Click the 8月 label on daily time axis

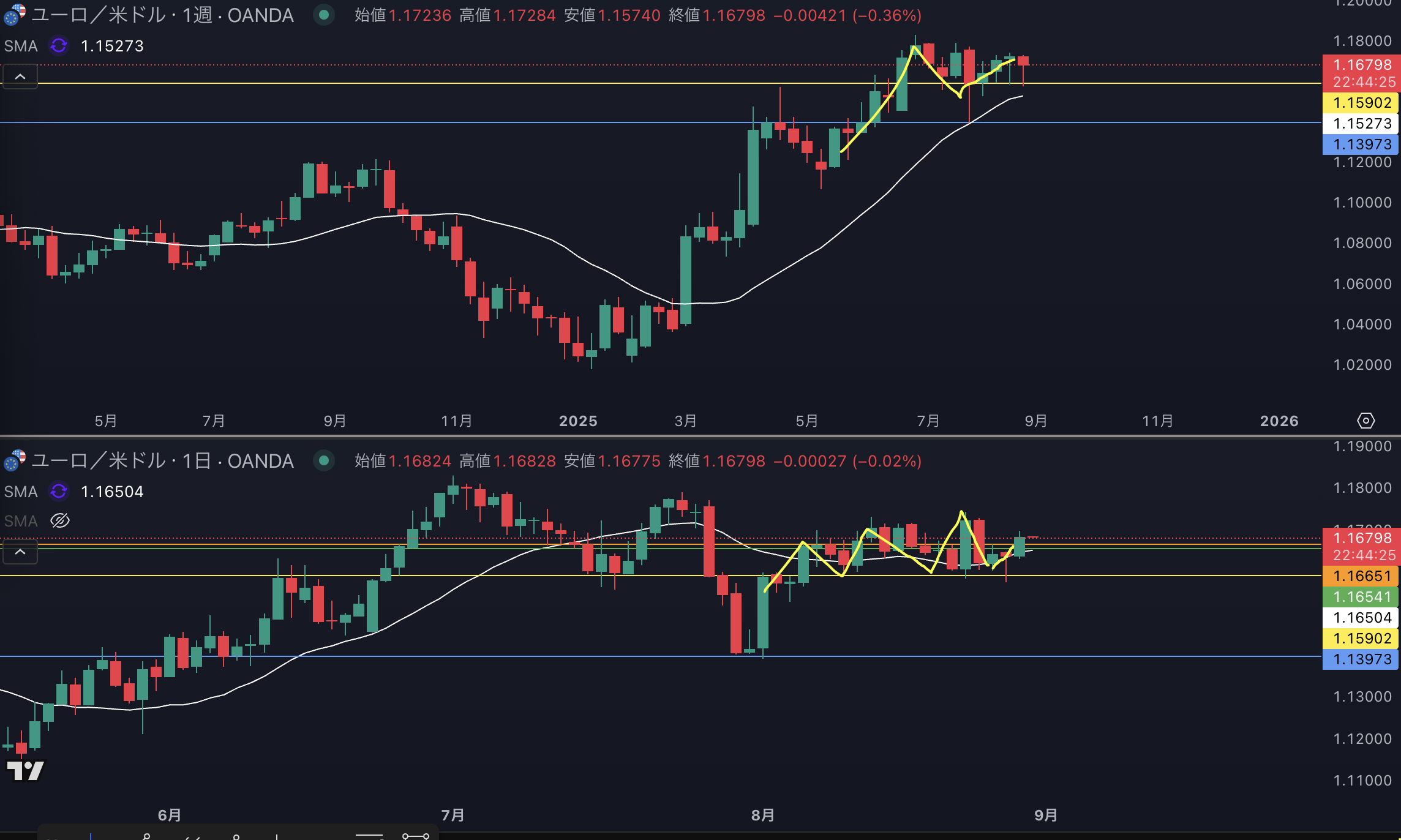tap(763, 815)
